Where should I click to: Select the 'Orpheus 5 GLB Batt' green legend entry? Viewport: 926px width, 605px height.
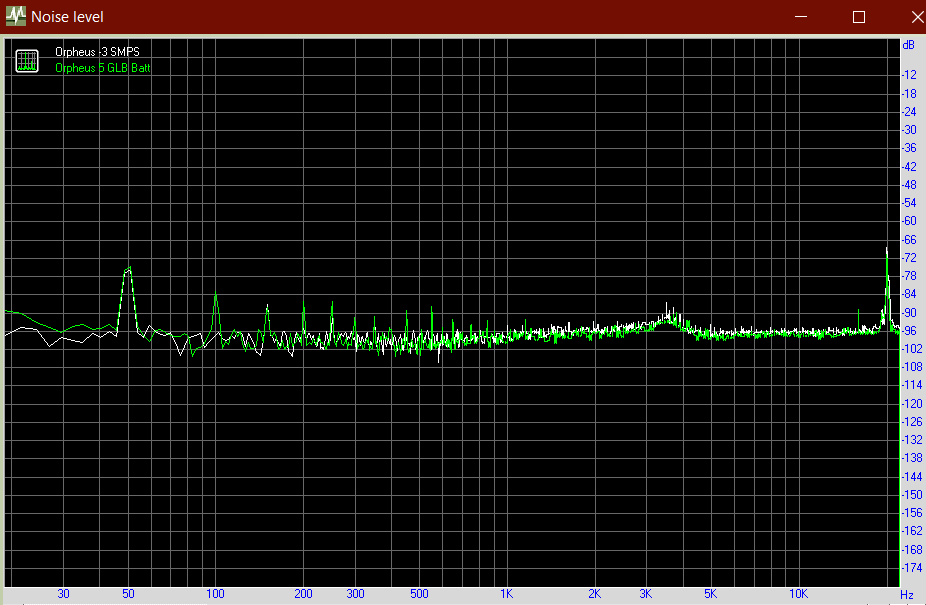coord(103,68)
